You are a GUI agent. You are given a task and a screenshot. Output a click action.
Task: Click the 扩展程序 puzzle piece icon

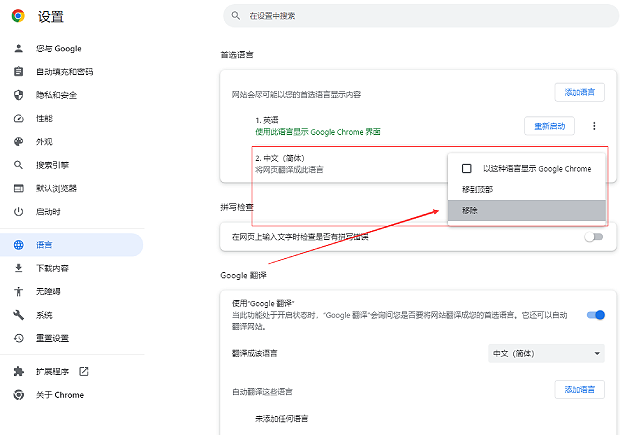click(18, 371)
